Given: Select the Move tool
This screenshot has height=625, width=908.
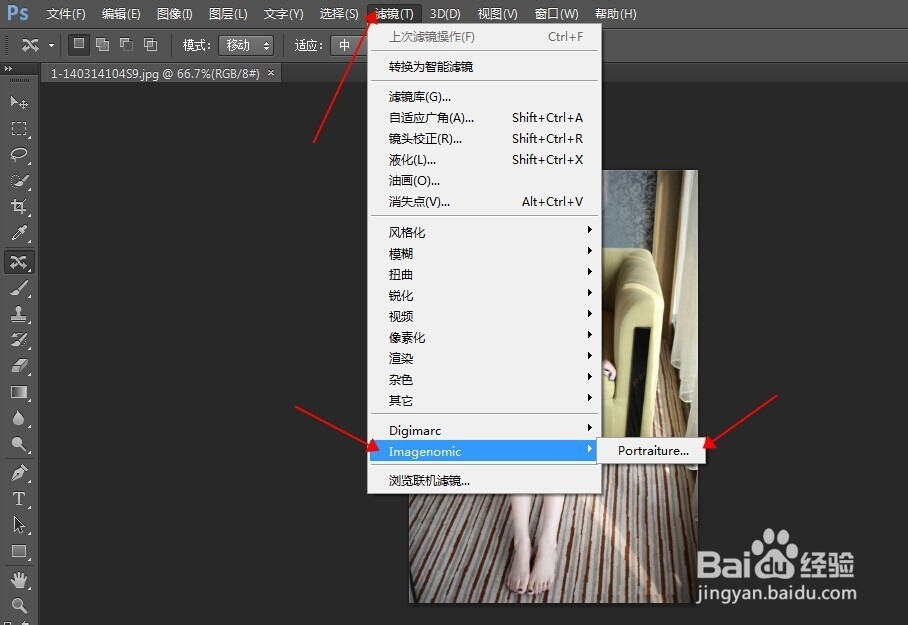Looking at the screenshot, I should [18, 101].
